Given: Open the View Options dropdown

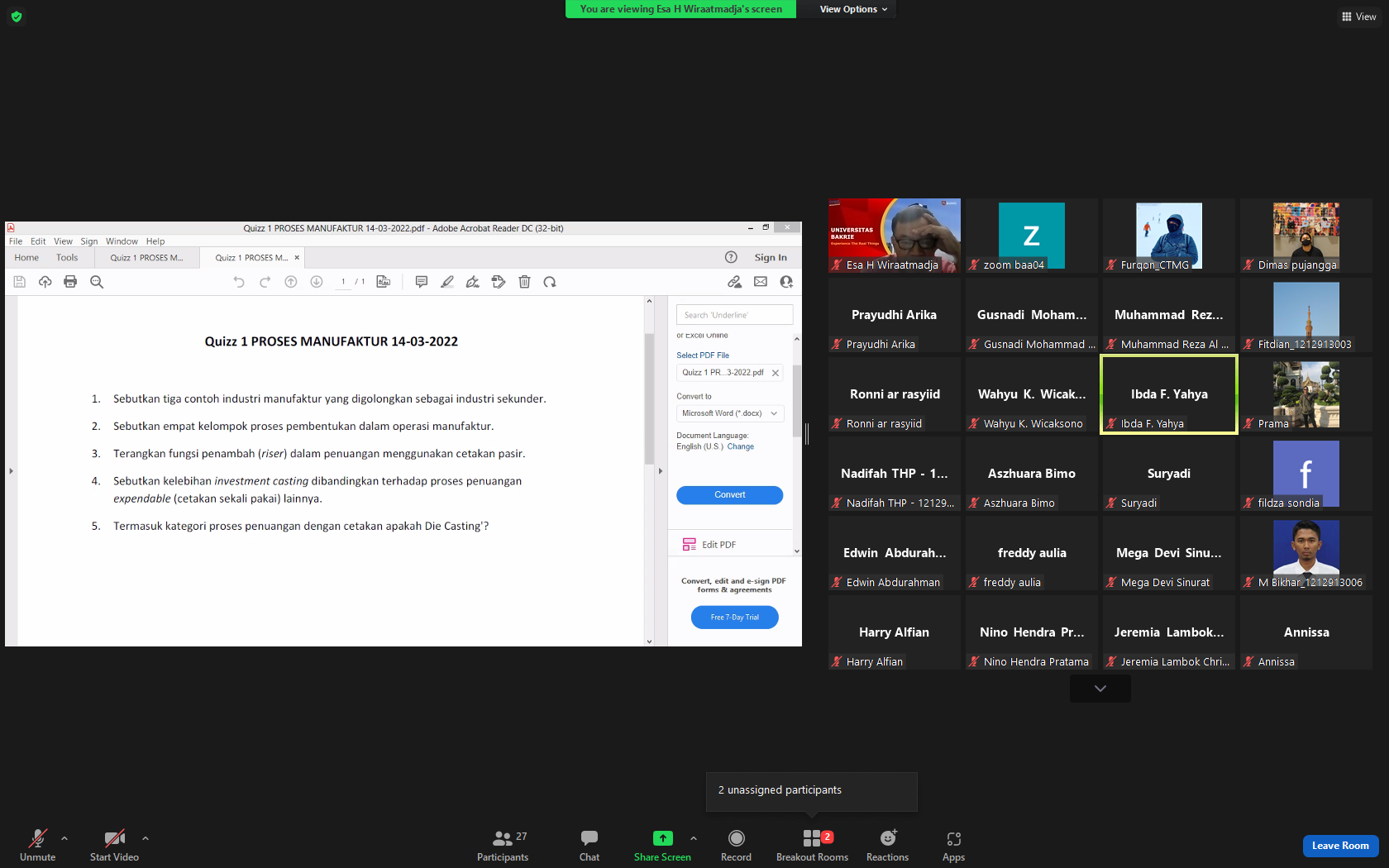Looking at the screenshot, I should [853, 9].
